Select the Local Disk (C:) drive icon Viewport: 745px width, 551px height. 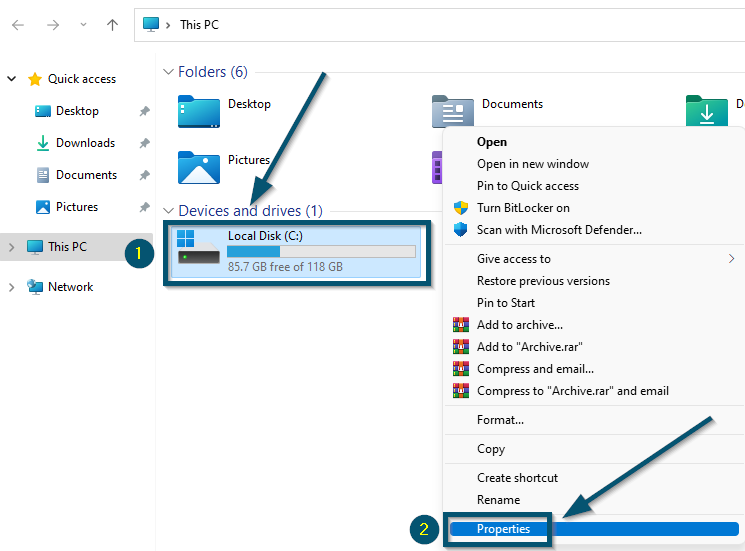[198, 247]
